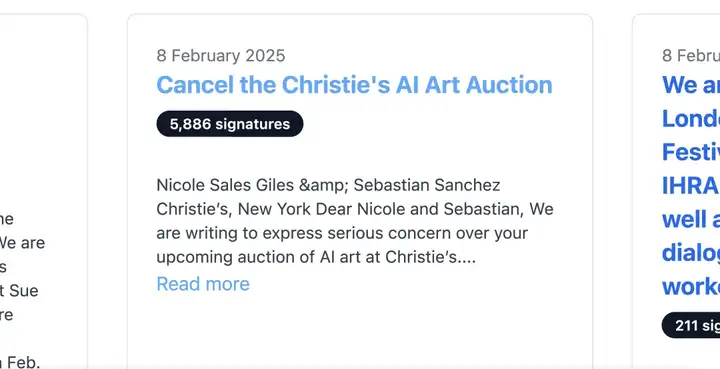Click the truncated "8 Febru" date on right card
This screenshot has height=369, width=720.
[691, 56]
